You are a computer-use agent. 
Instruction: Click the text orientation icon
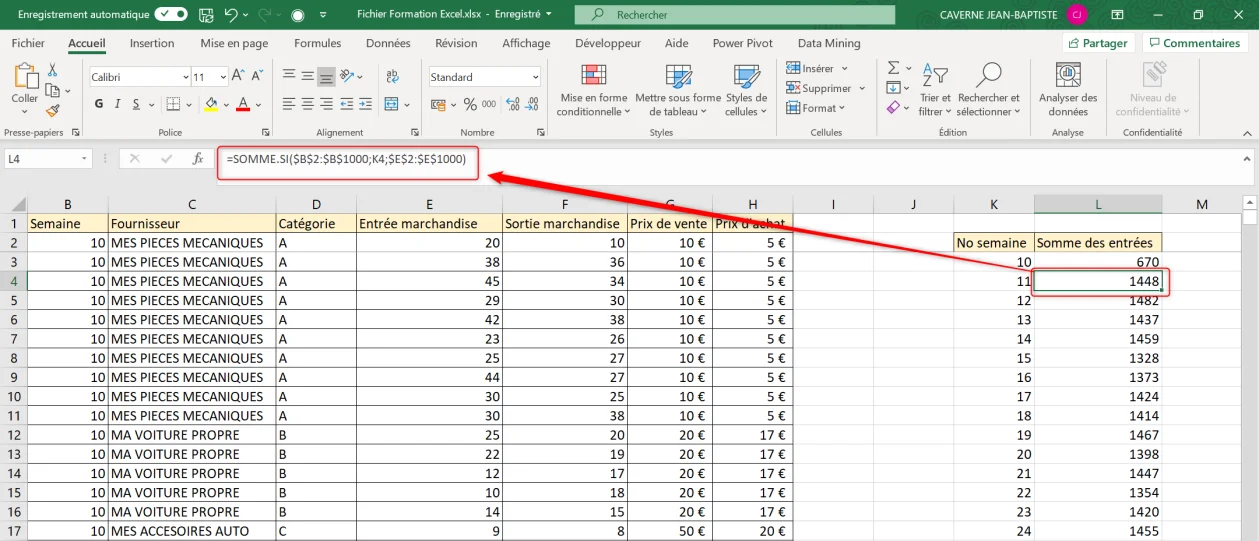(348, 76)
